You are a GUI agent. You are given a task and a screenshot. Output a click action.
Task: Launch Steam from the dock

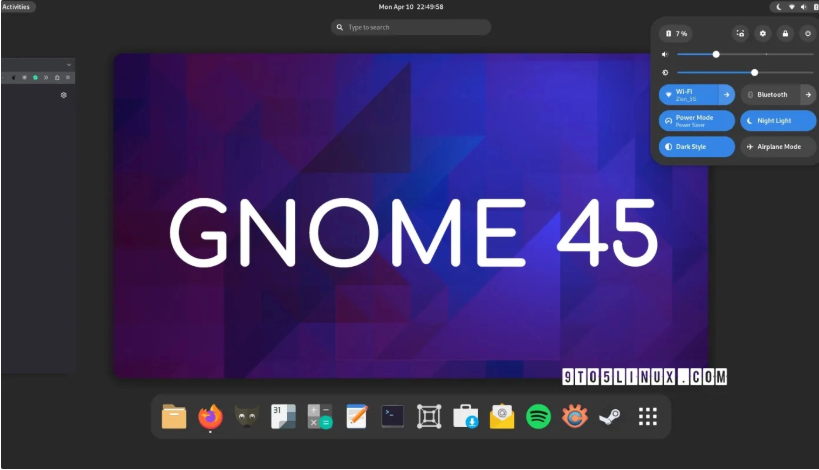[x=610, y=417]
